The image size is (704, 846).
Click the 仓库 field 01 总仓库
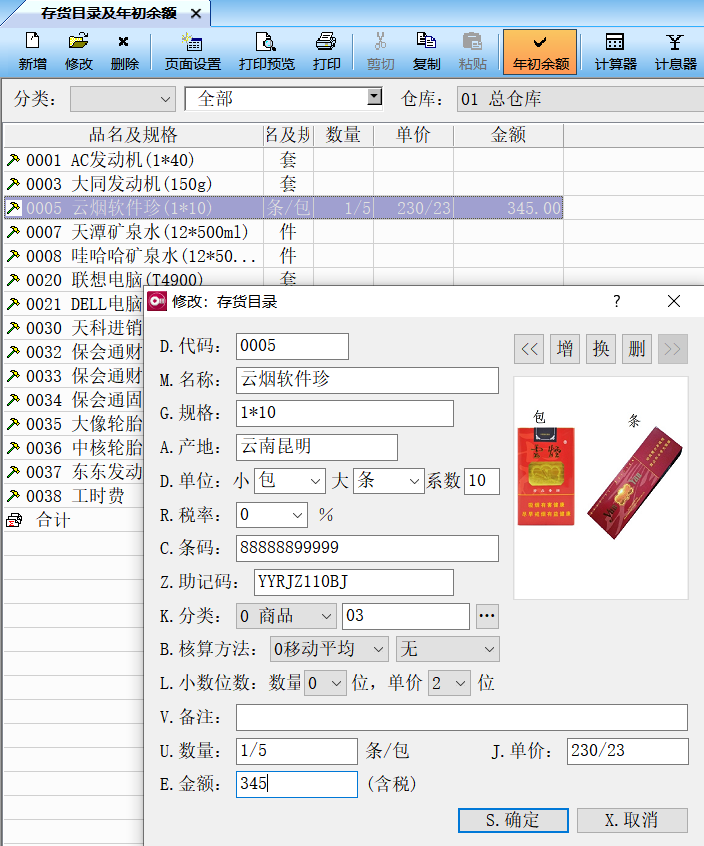580,99
